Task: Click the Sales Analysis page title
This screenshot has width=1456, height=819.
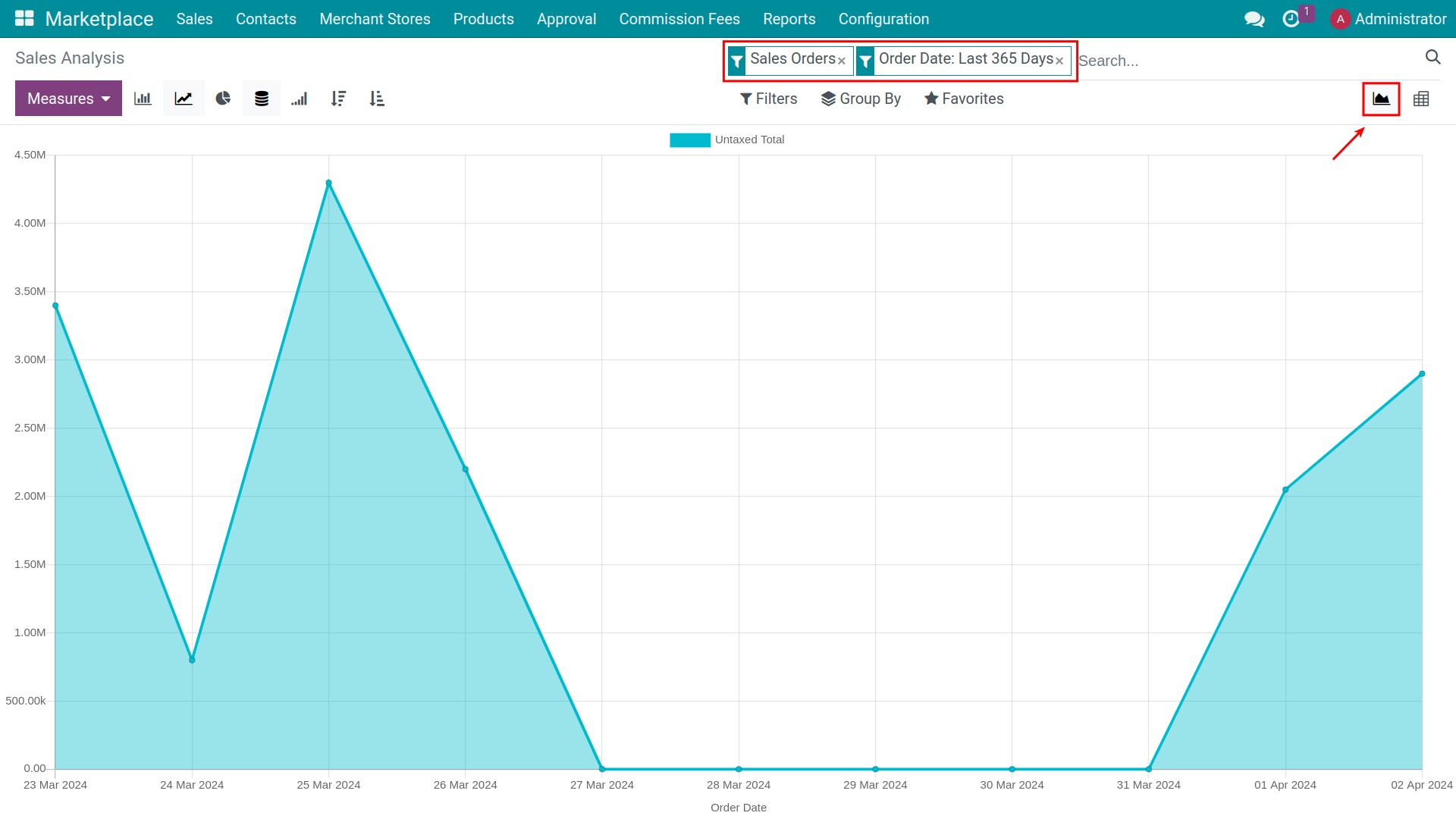Action: click(x=70, y=58)
